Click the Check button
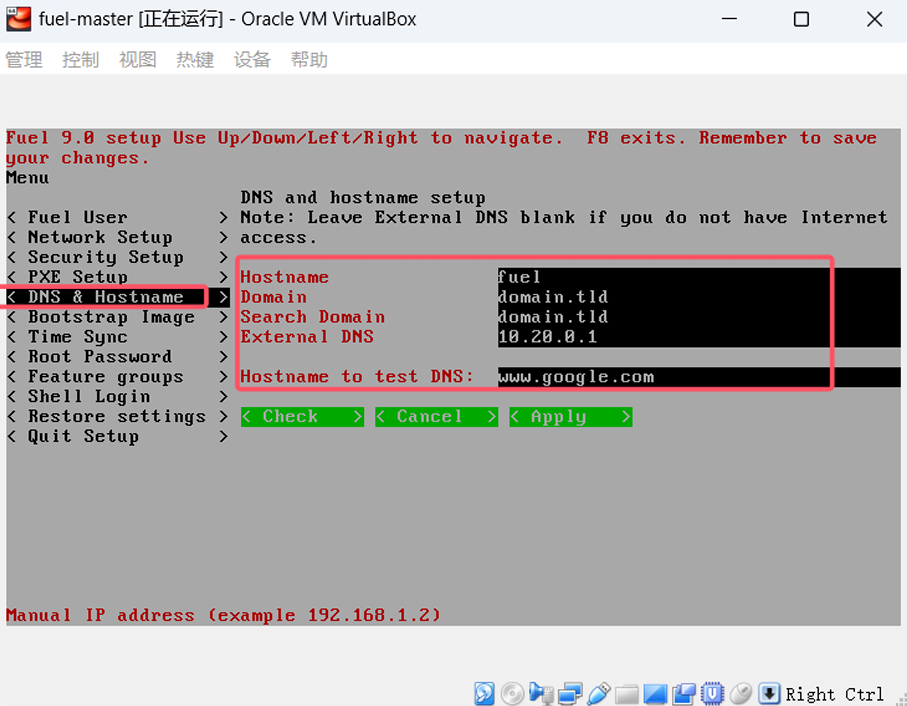This screenshot has width=907, height=706. pyautogui.click(x=303, y=416)
